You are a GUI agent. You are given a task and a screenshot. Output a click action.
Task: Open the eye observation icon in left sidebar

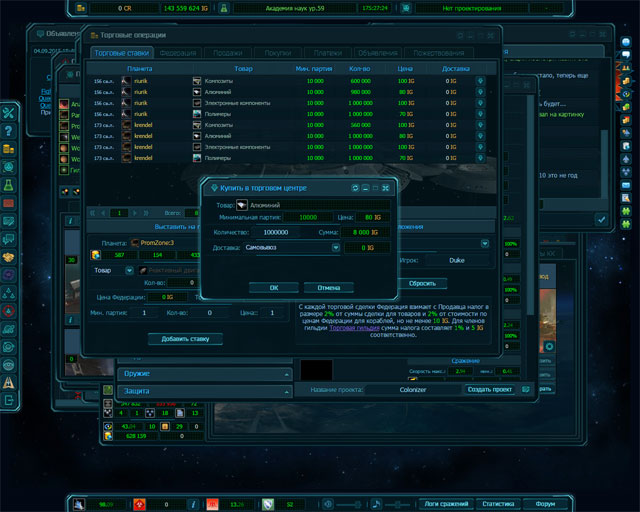click(9, 365)
